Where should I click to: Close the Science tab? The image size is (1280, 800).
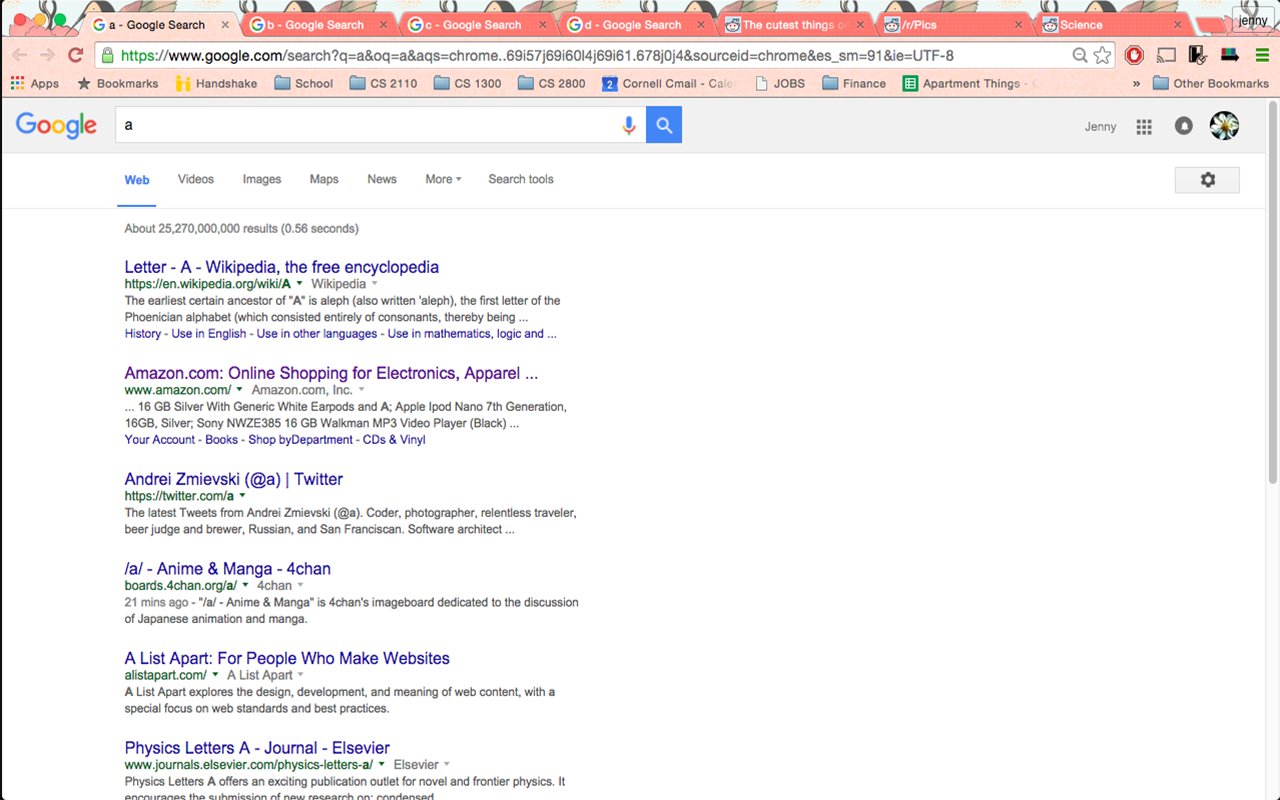click(1177, 25)
